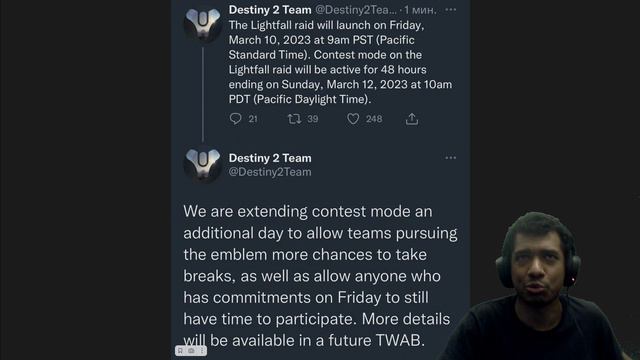Image resolution: width=640 pixels, height=360 pixels.
Task: Click the Destiny 2 Team avatar on the first tweet
Action: pos(202,25)
